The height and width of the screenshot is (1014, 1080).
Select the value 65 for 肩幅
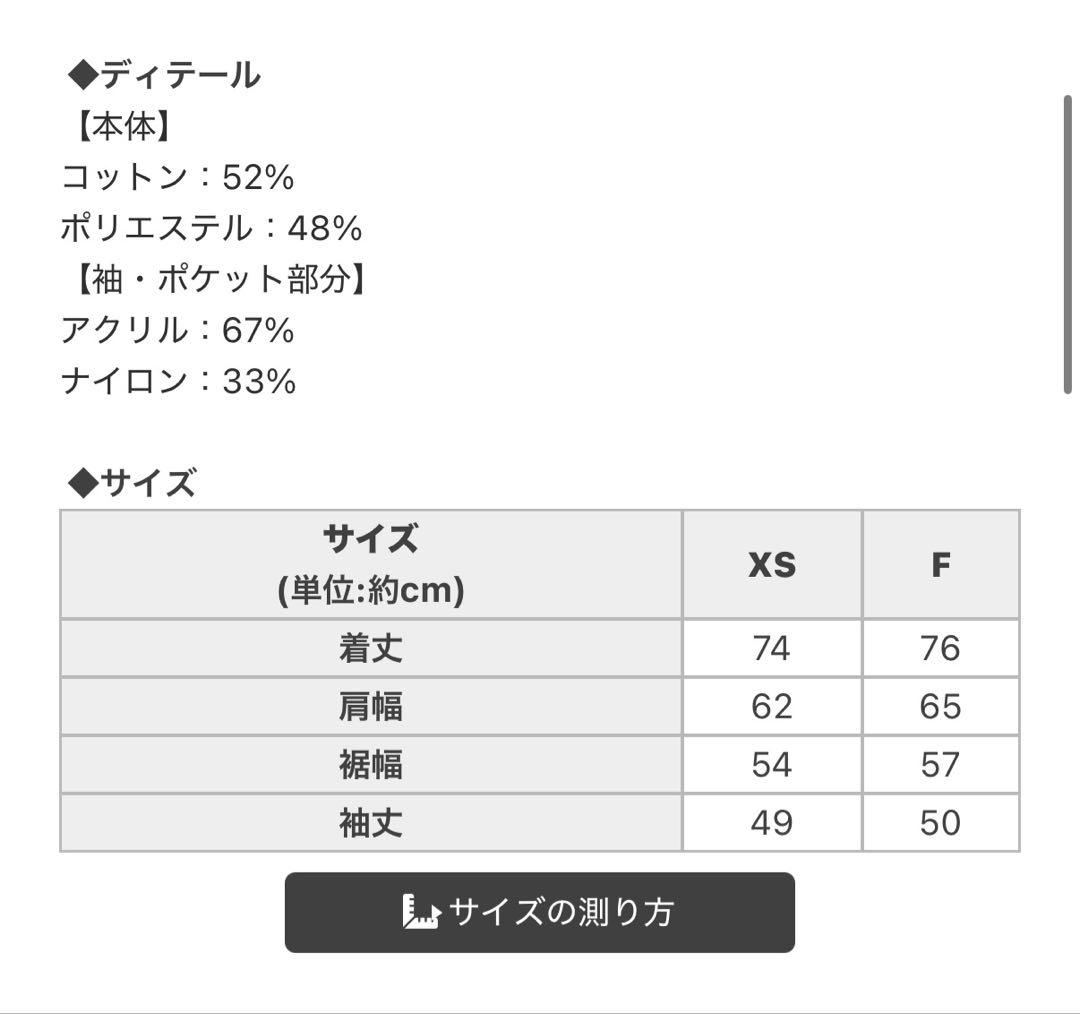coord(938,706)
